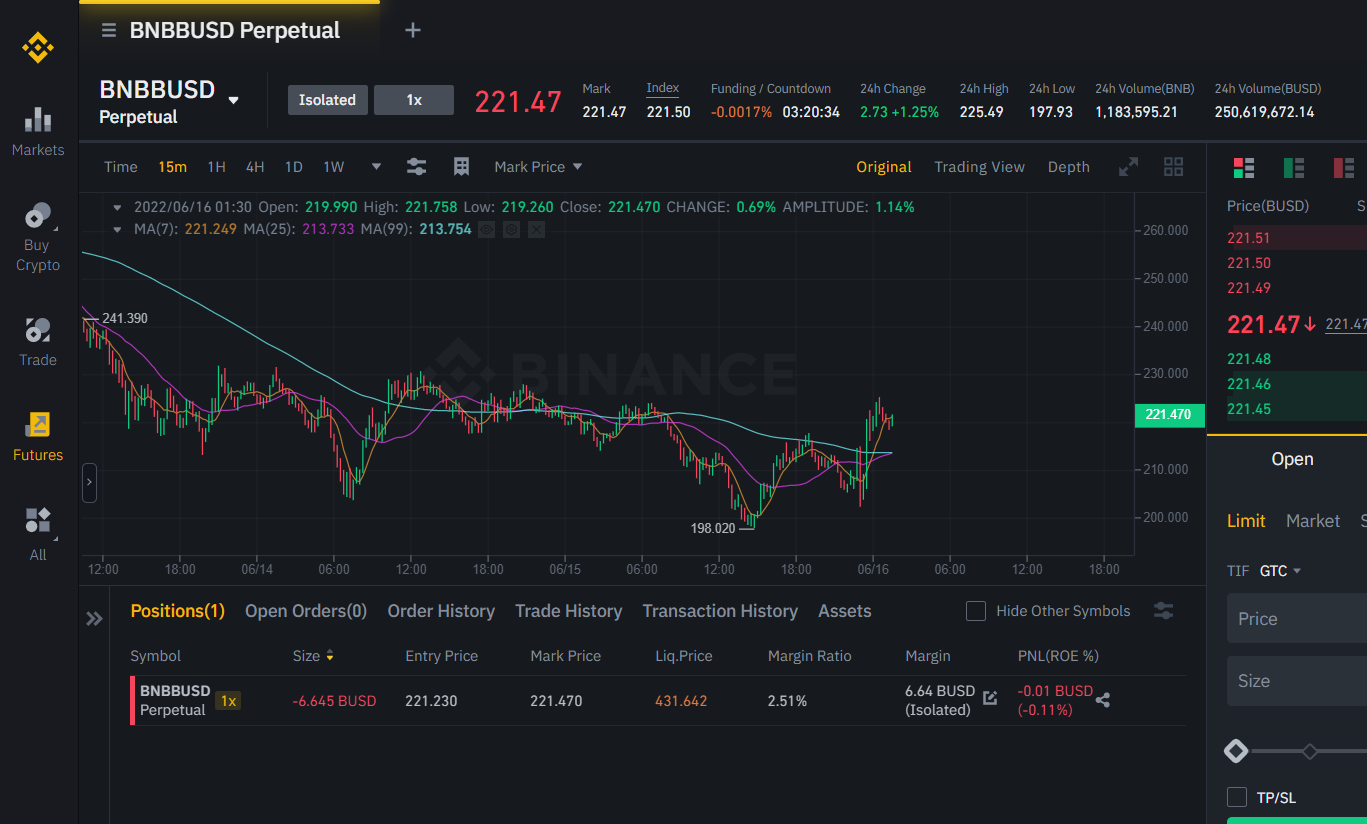Switch to Trading View chart
1367x824 pixels.
click(x=979, y=167)
